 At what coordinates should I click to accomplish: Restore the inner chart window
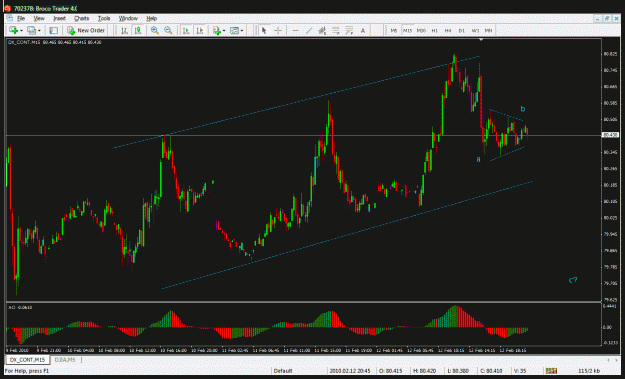pyautogui.click(x=607, y=18)
